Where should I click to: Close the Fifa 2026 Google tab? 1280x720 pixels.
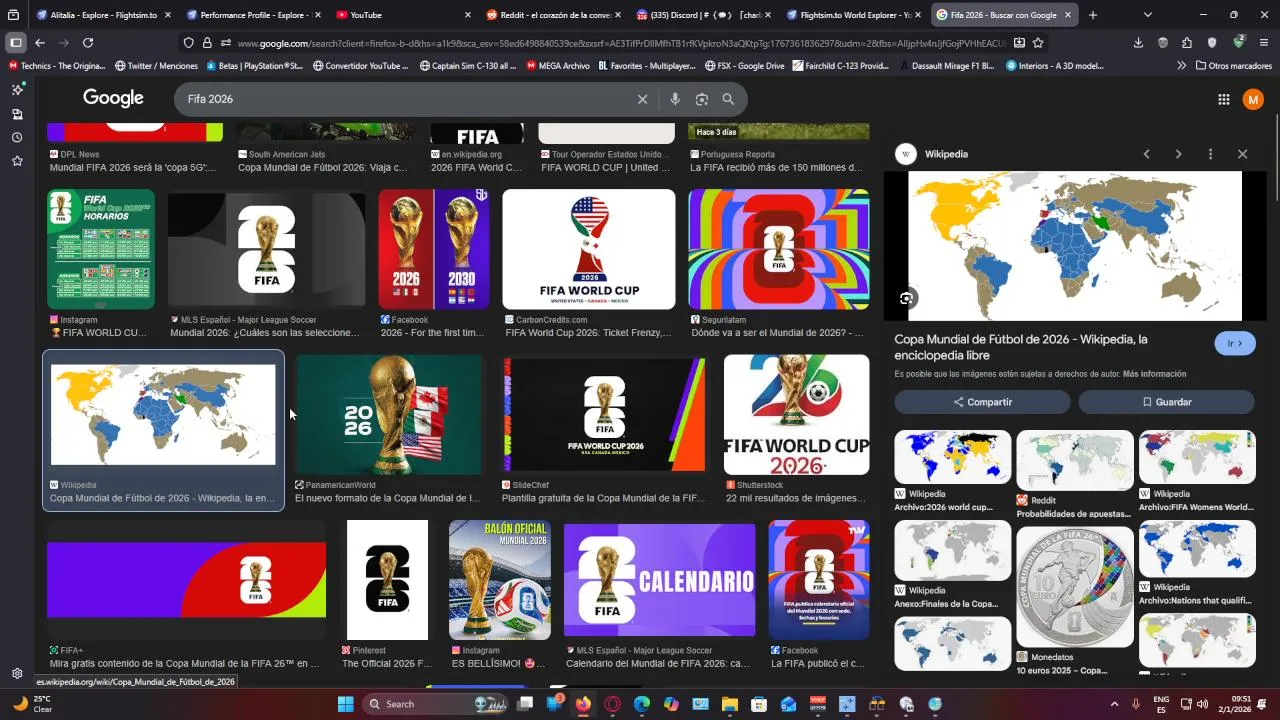coord(1068,15)
